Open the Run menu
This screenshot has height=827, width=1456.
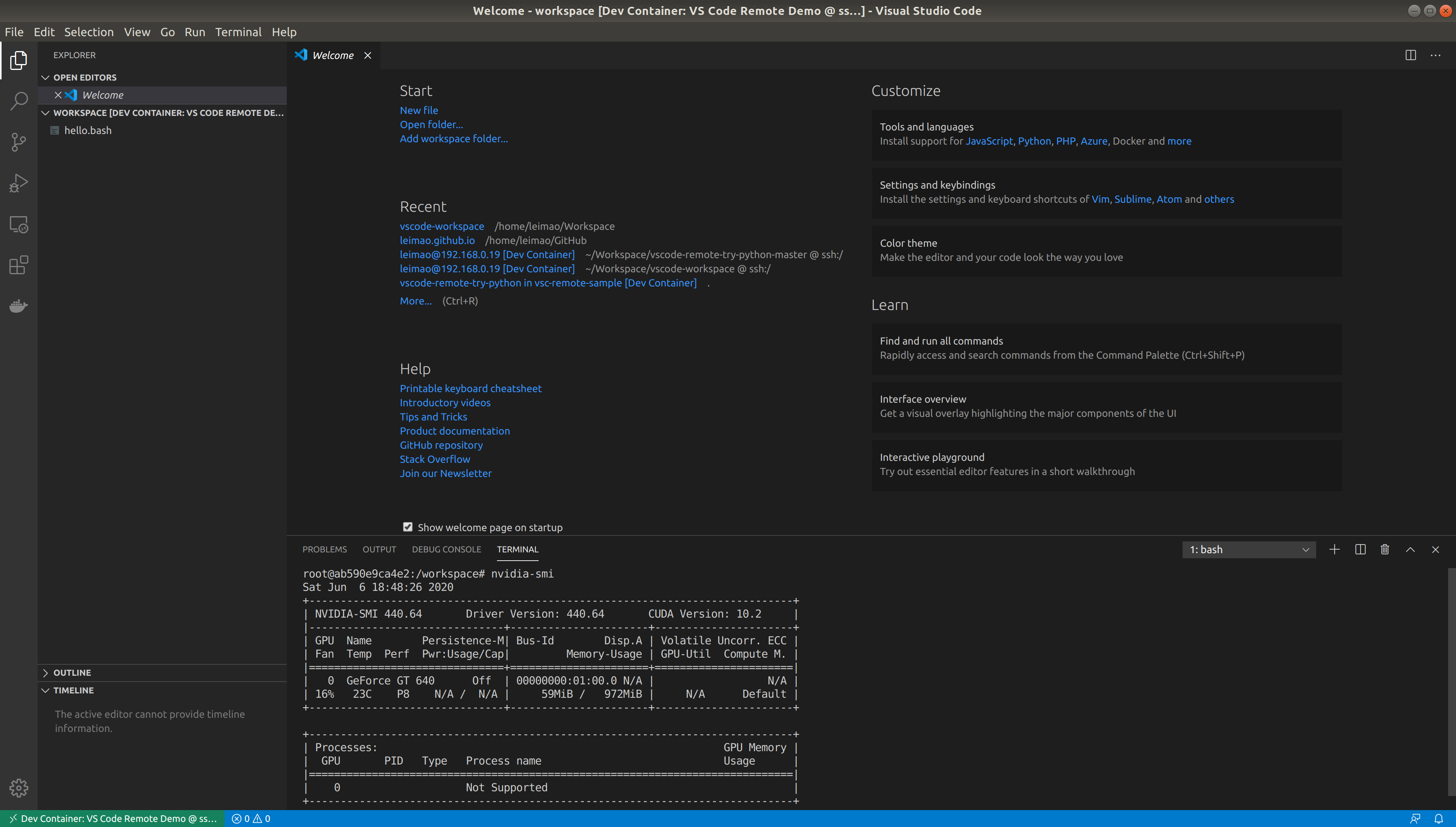pos(195,32)
